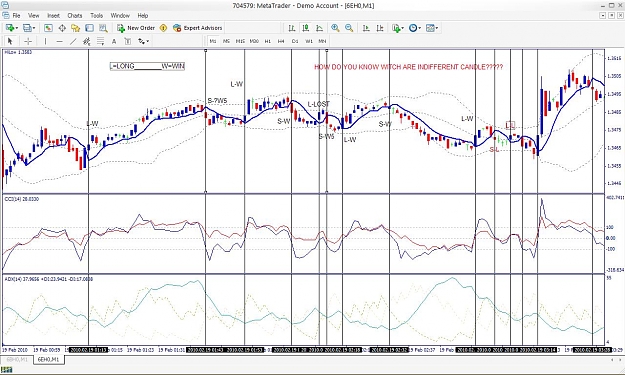Select the M5 timeframe
The height and width of the screenshot is (375, 625).
(226, 41)
